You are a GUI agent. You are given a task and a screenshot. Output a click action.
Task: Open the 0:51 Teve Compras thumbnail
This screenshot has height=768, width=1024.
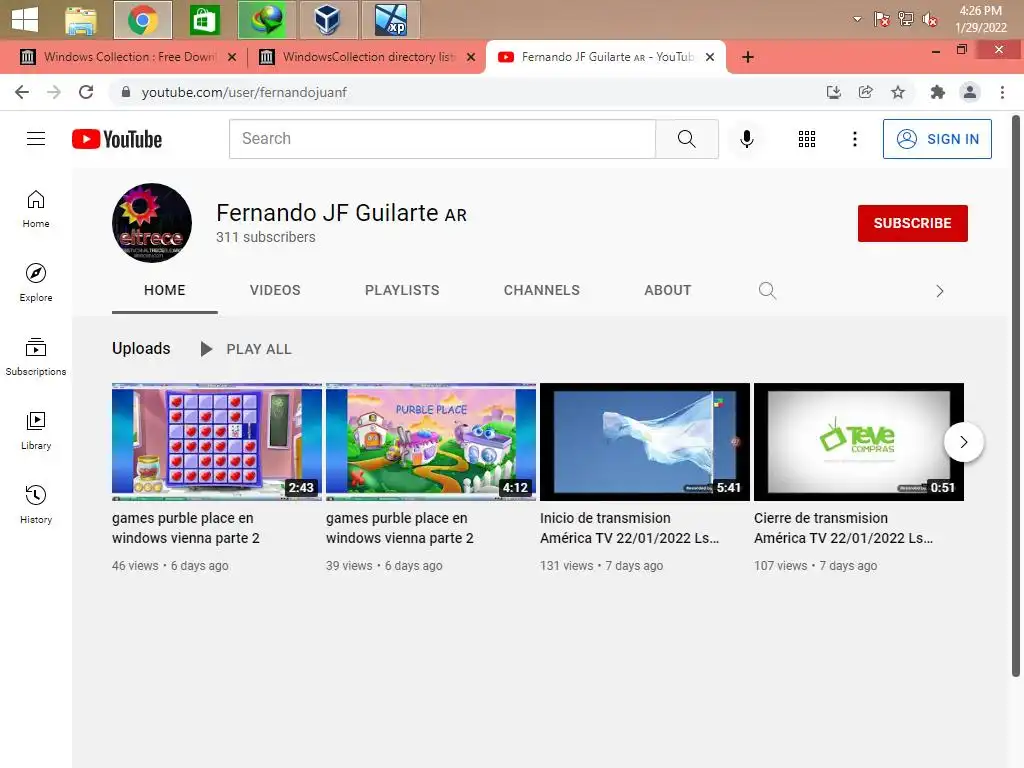click(x=859, y=442)
